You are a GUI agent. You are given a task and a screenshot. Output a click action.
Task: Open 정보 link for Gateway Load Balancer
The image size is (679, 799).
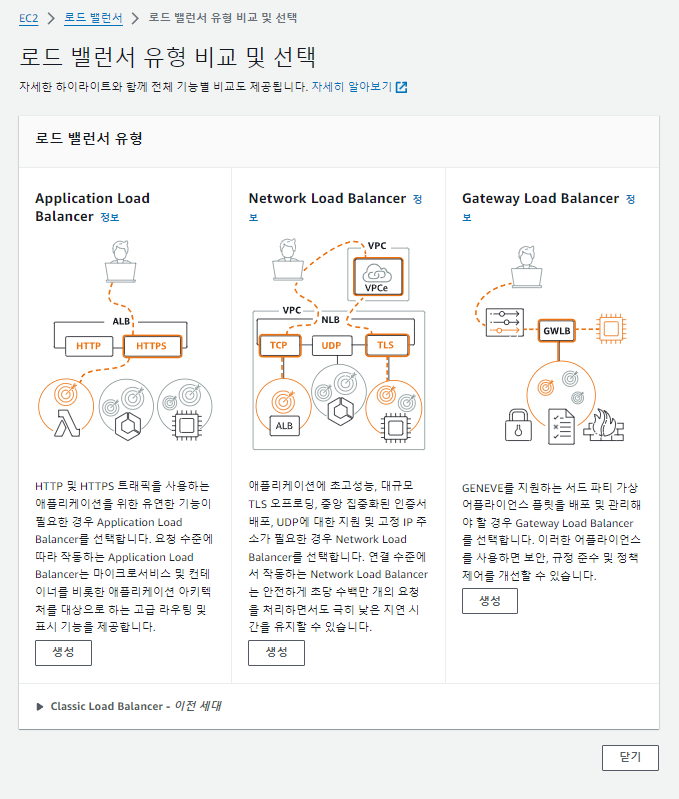pos(631,199)
